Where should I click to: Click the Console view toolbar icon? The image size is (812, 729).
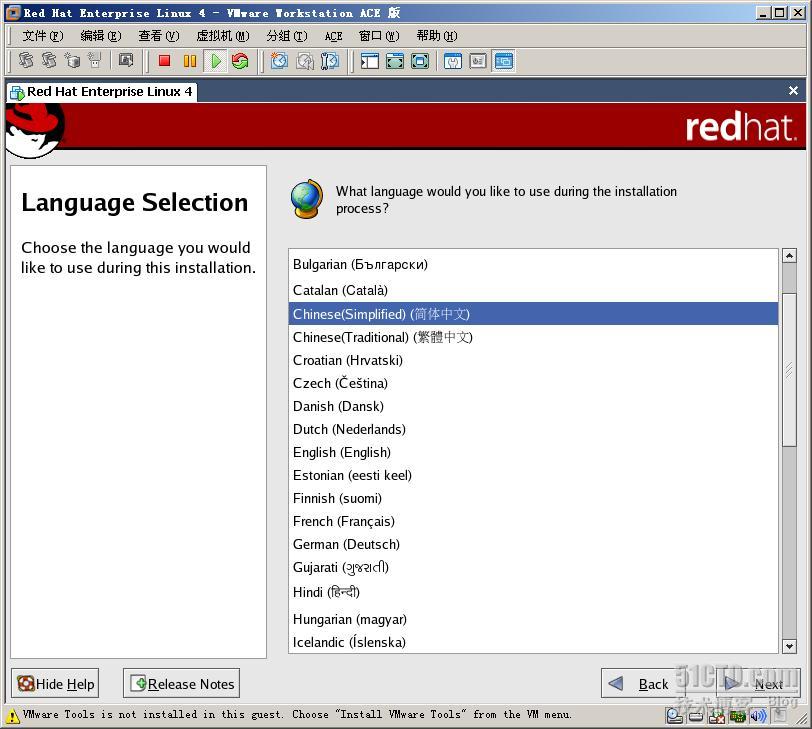pos(503,61)
